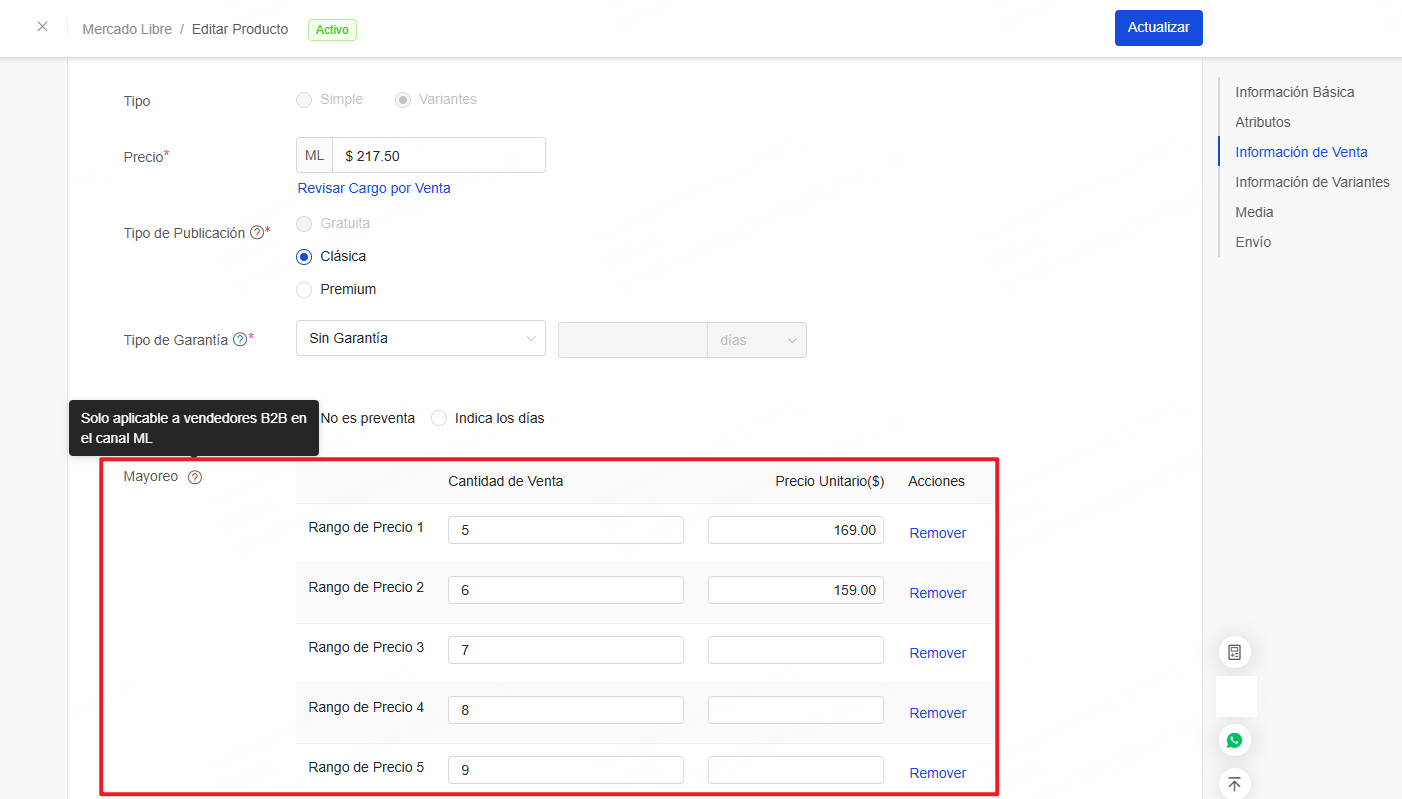Open the Sin Garantía dropdown
Image resolution: width=1402 pixels, height=799 pixels.
(421, 339)
